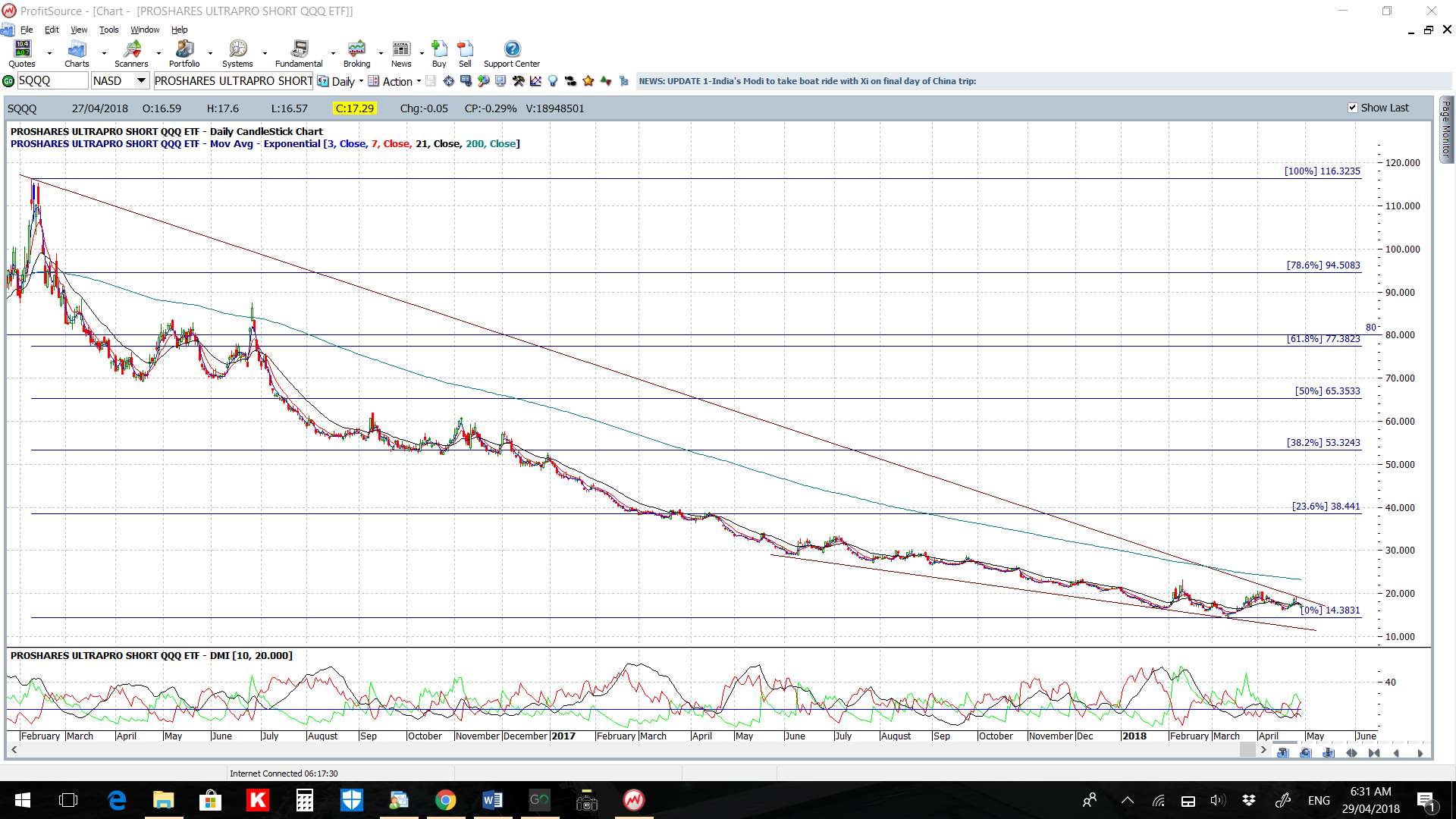1456x819 pixels.
Task: Click the chart scroll right arrow
Action: click(1263, 750)
